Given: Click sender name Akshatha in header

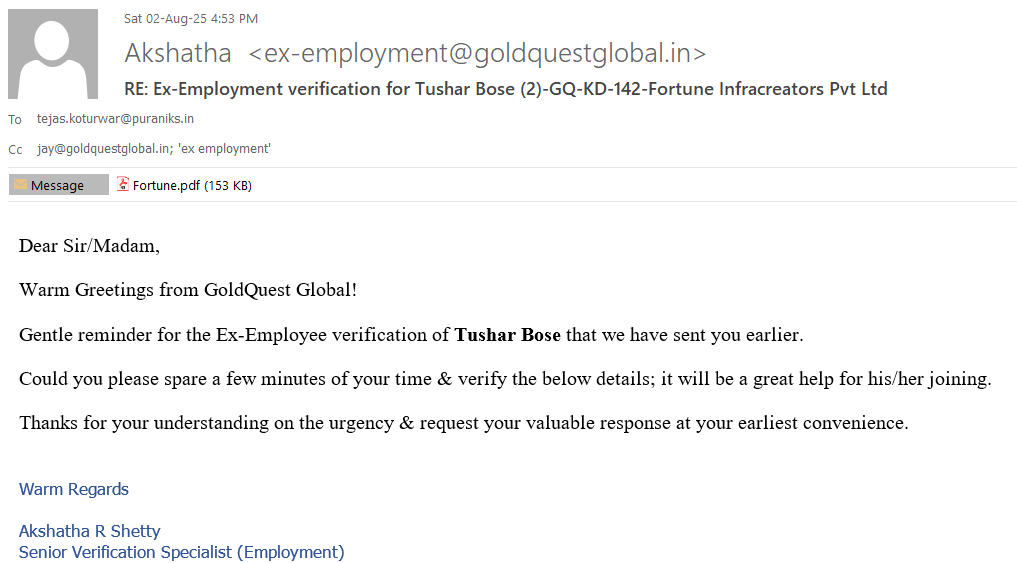Looking at the screenshot, I should 178,53.
